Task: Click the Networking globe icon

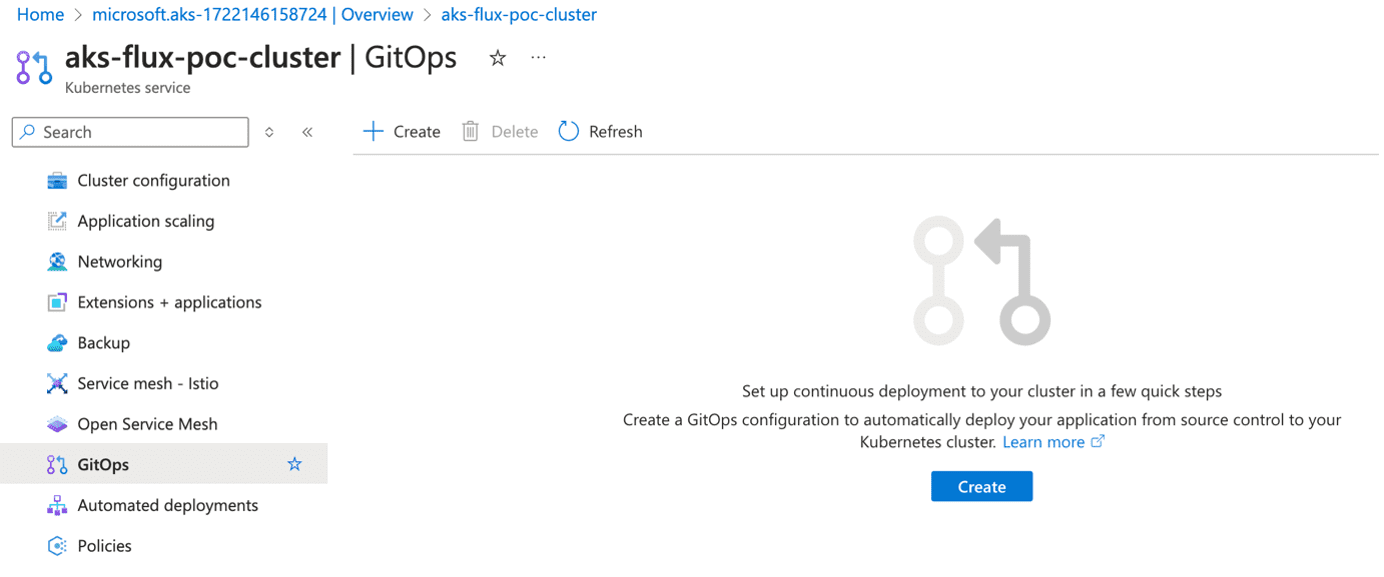Action: click(x=57, y=262)
